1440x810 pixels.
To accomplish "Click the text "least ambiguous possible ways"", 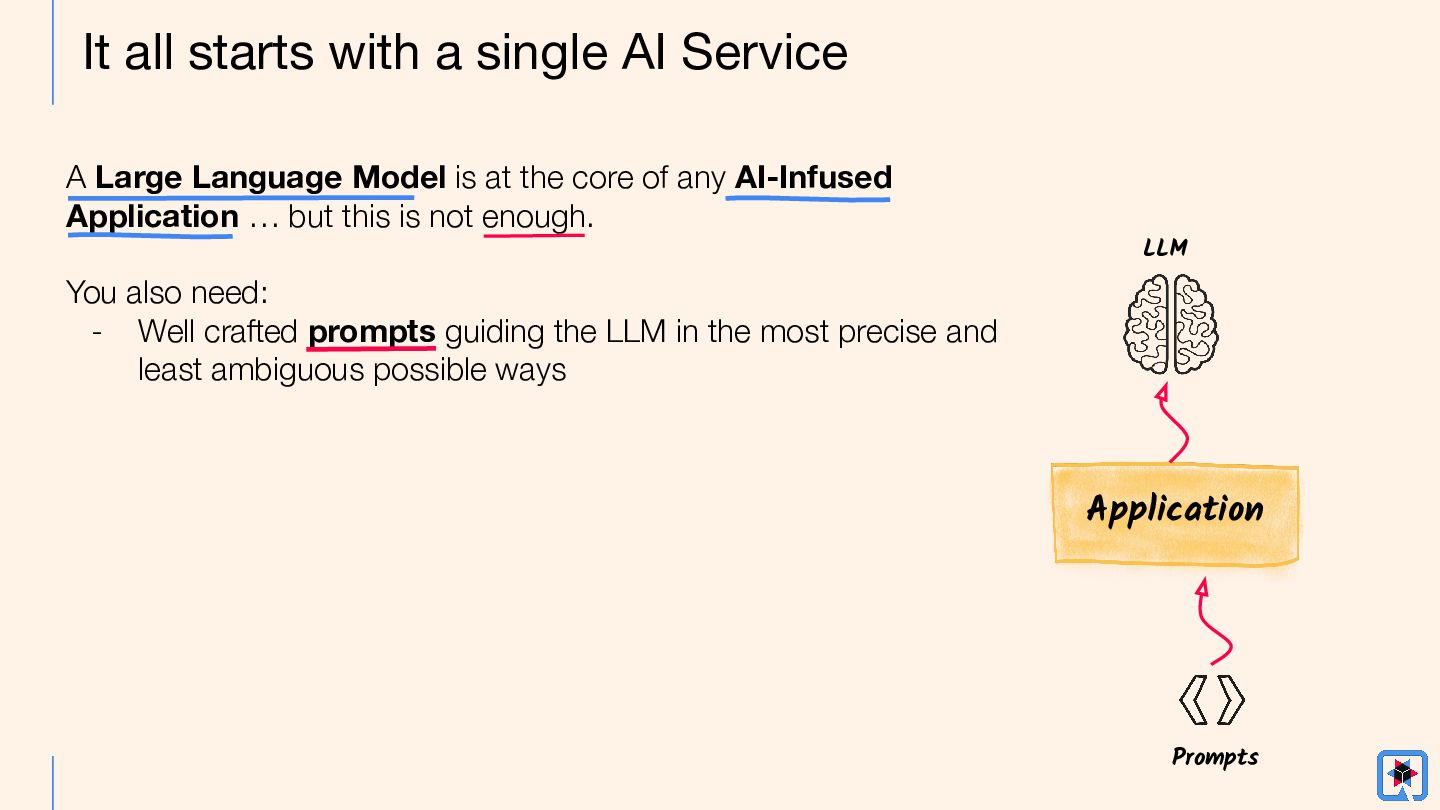I will 352,370.
